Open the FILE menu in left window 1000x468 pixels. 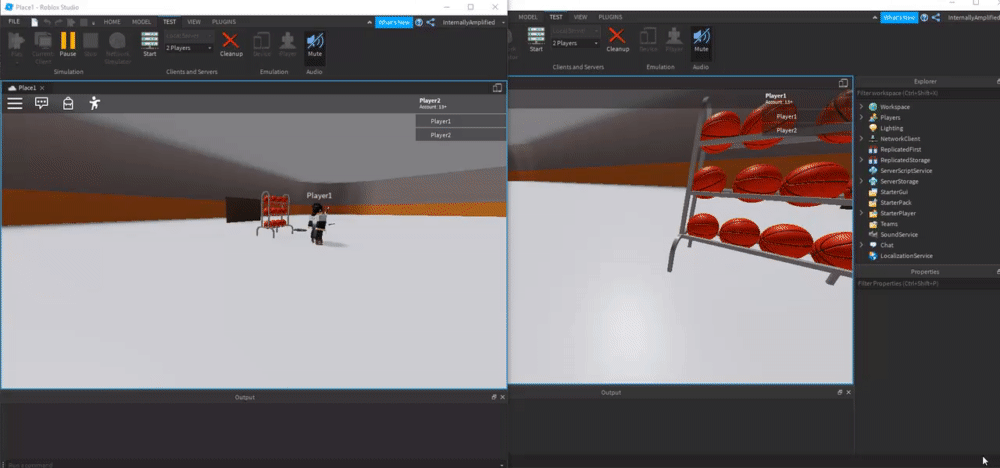point(14,22)
